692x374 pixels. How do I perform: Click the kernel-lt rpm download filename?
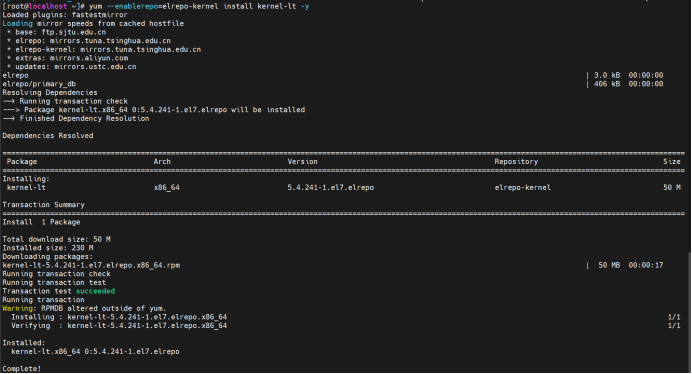(91, 265)
